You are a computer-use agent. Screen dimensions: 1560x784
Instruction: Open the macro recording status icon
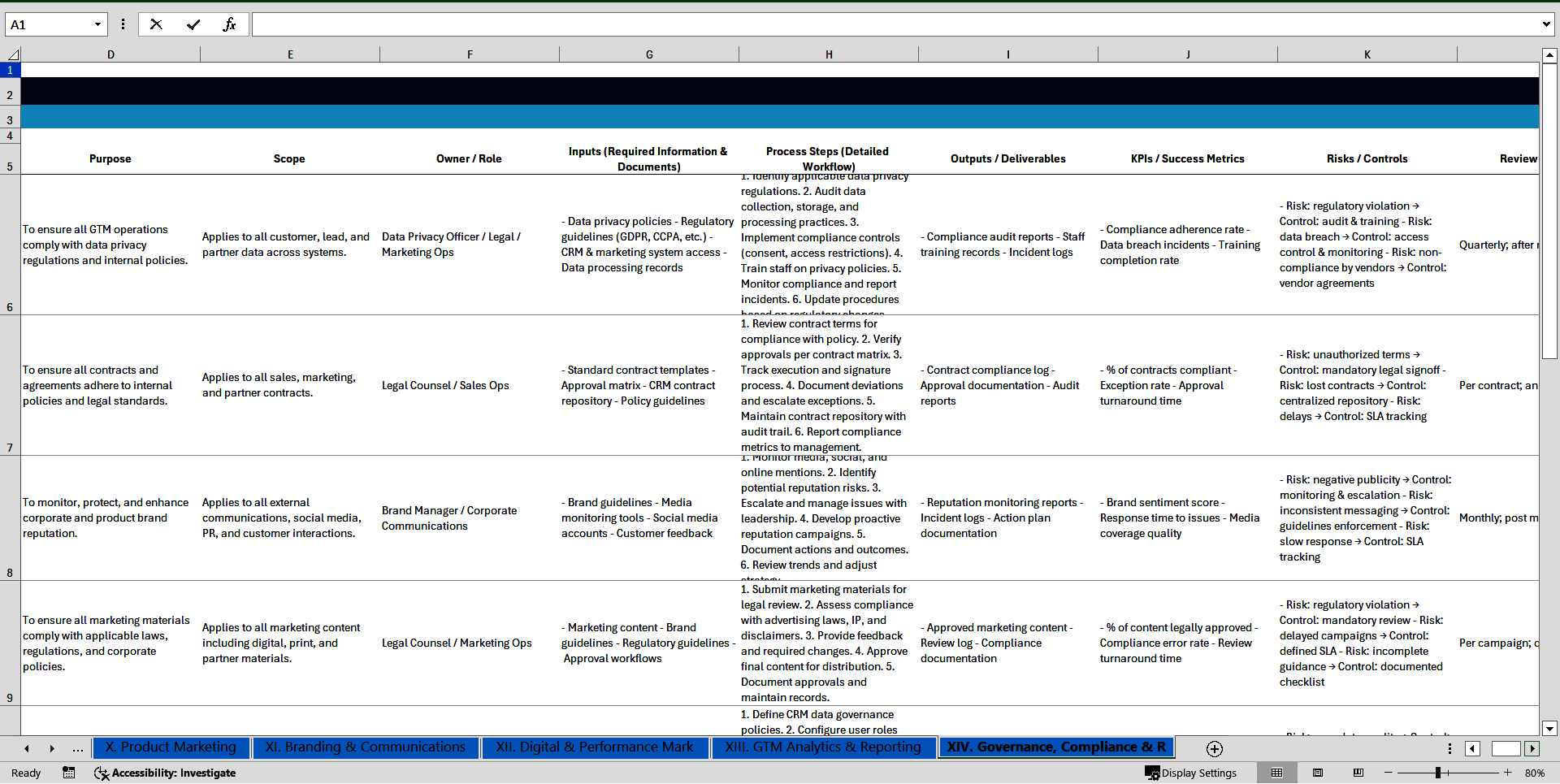pos(69,773)
